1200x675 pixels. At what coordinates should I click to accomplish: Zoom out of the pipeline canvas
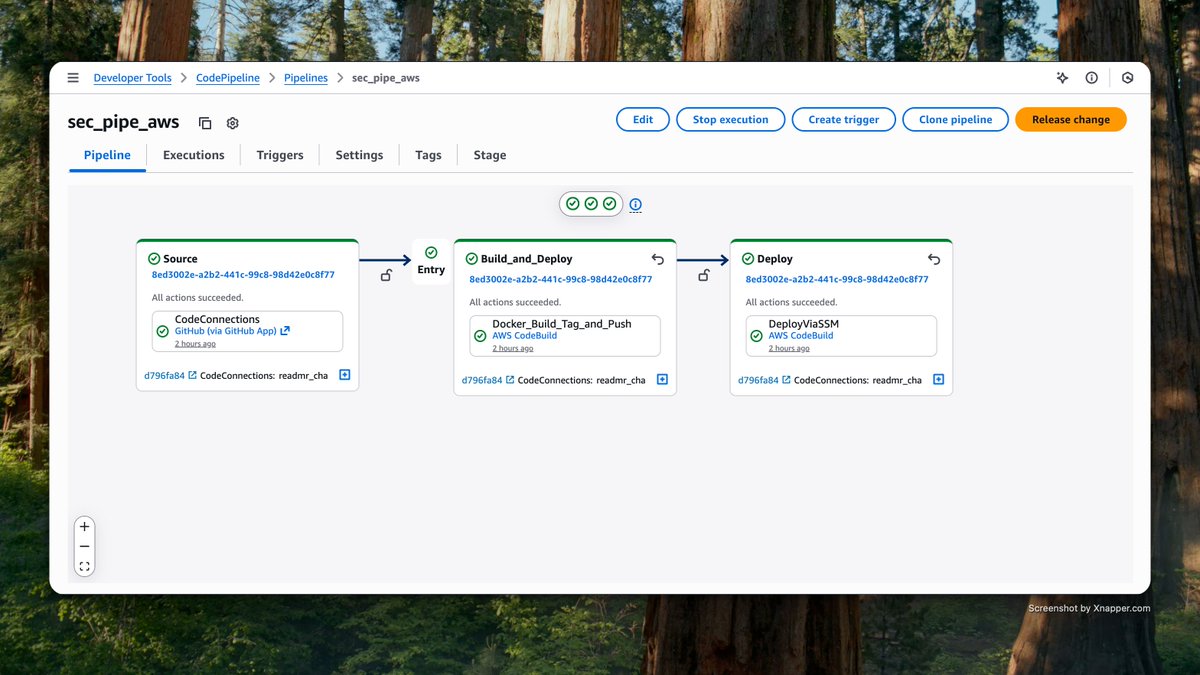pos(84,546)
